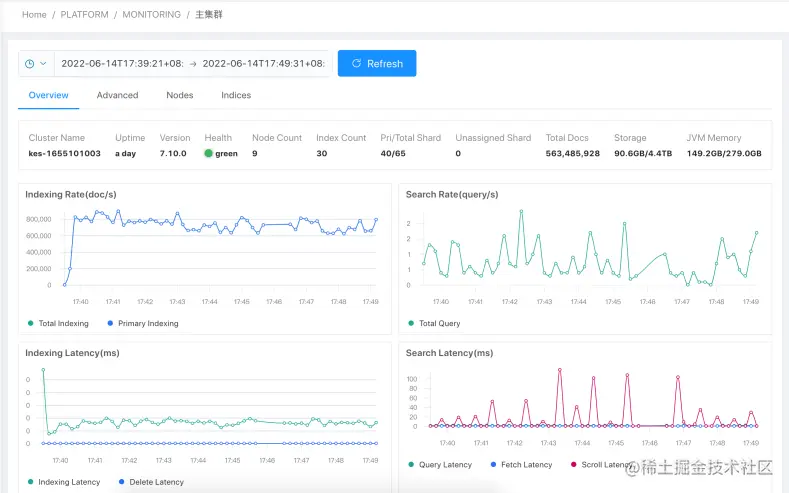
Task: Click Total Docs value 563,485,928
Action: click(573, 153)
